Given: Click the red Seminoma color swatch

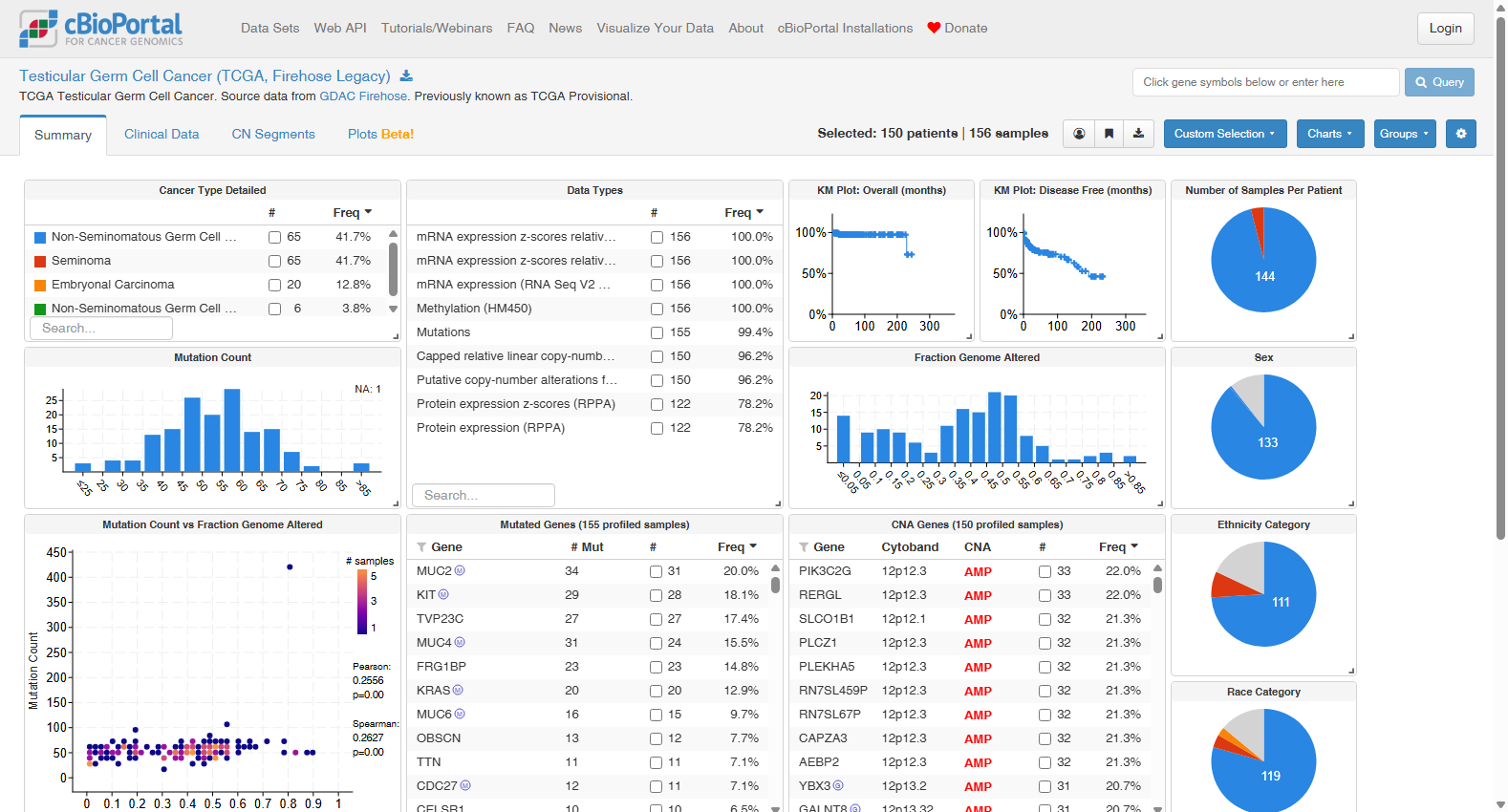Looking at the screenshot, I should [x=40, y=261].
